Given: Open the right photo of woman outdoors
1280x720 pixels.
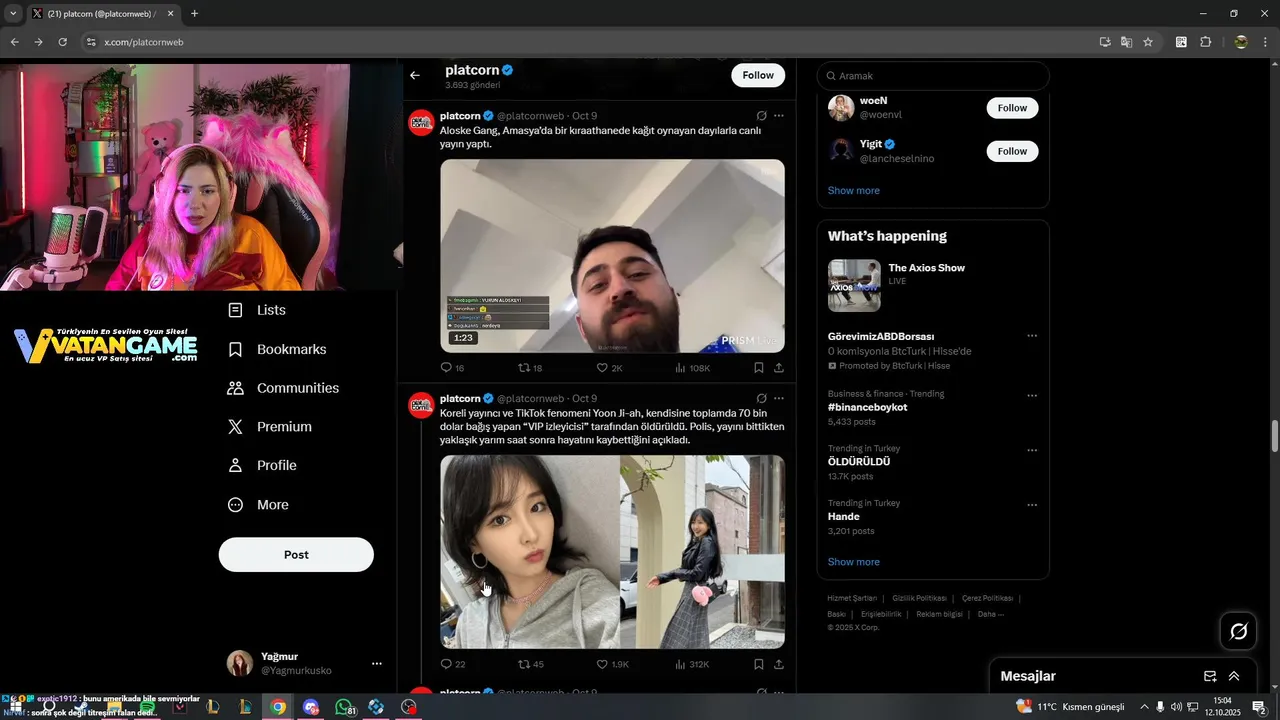Looking at the screenshot, I should tap(703, 552).
